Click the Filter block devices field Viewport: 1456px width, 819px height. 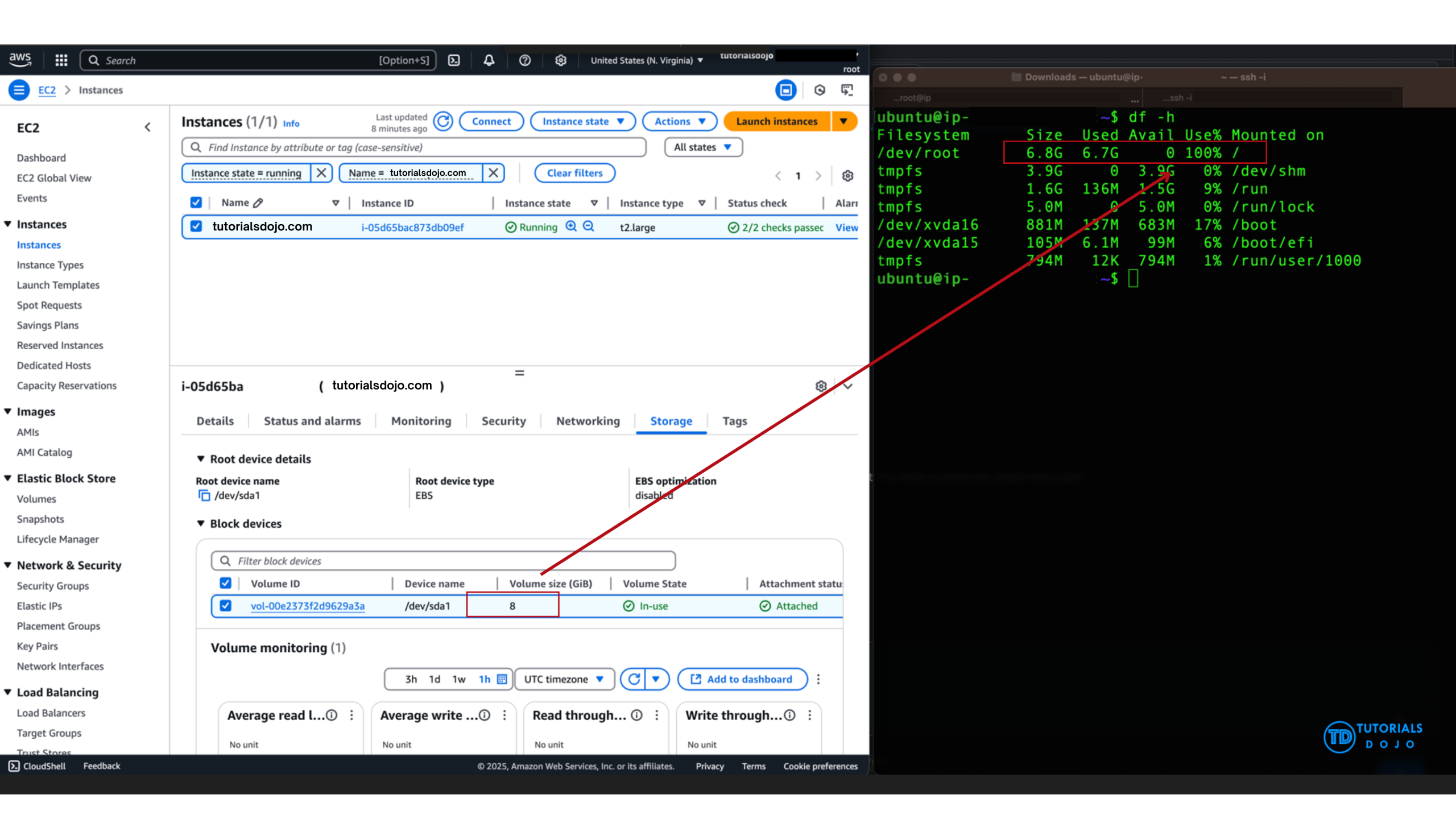[443, 561]
